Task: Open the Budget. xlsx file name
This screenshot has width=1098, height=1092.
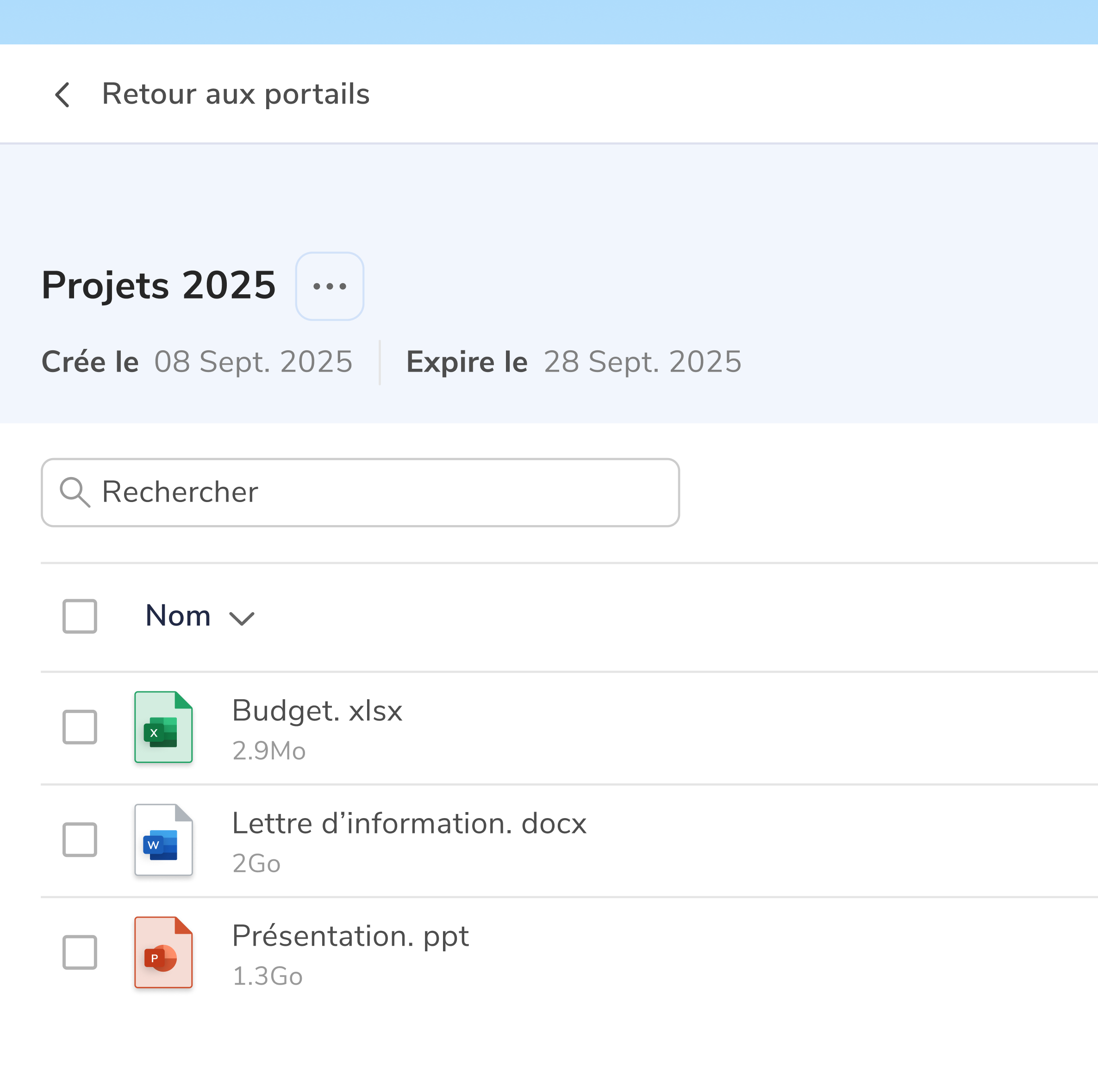Action: click(x=317, y=711)
